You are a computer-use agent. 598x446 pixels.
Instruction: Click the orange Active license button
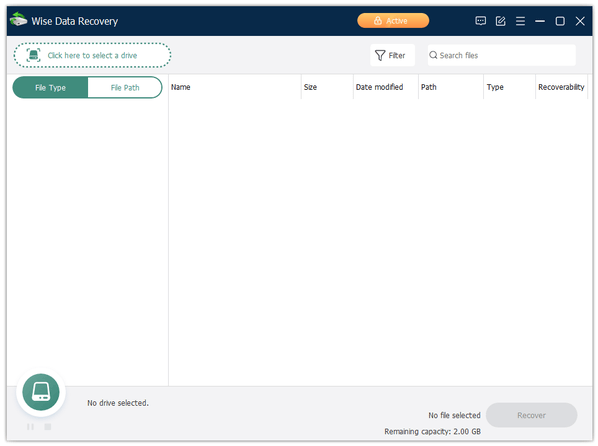pyautogui.click(x=393, y=21)
